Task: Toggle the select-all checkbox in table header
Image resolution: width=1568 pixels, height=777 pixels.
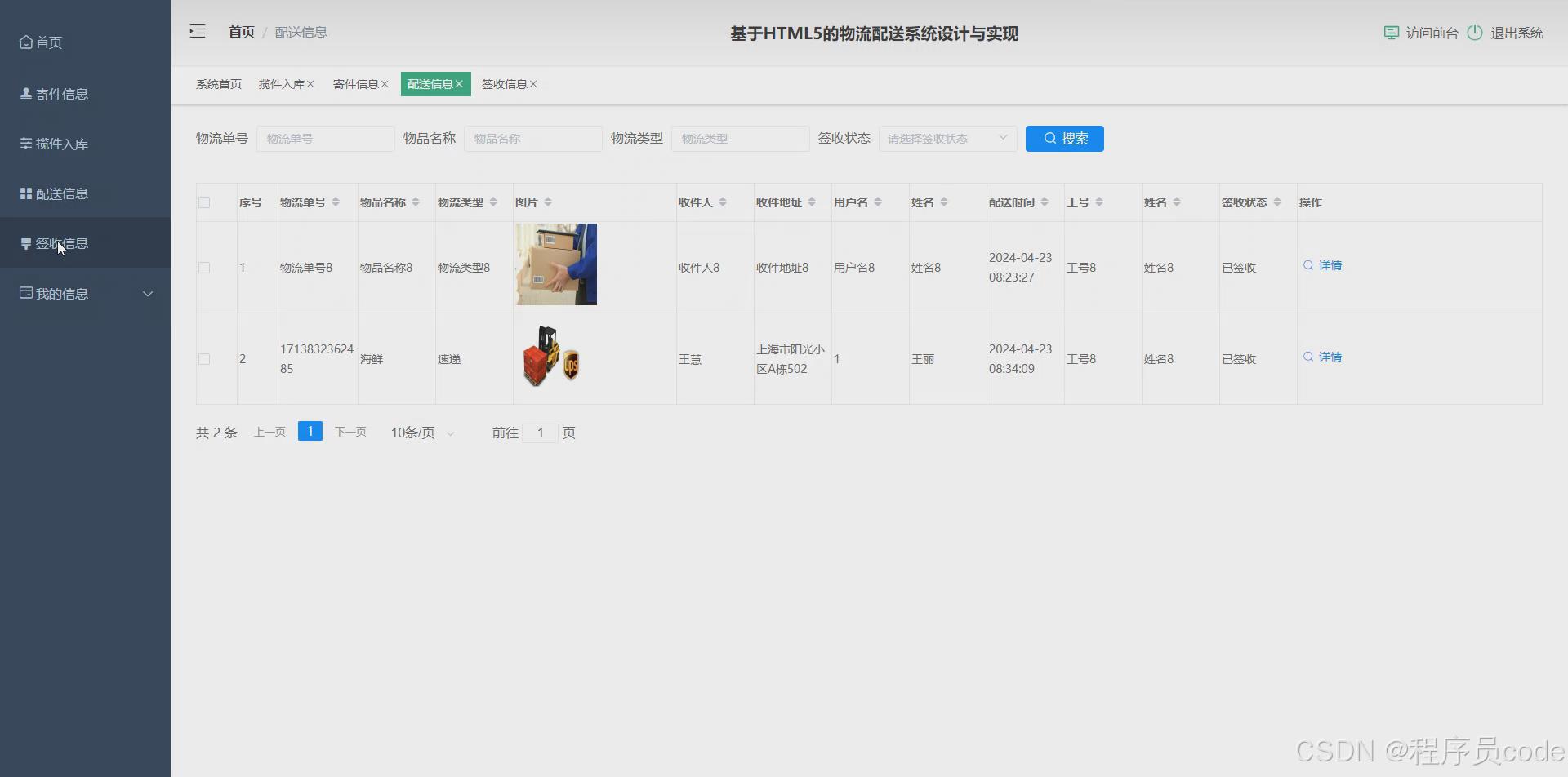Action: [x=204, y=202]
